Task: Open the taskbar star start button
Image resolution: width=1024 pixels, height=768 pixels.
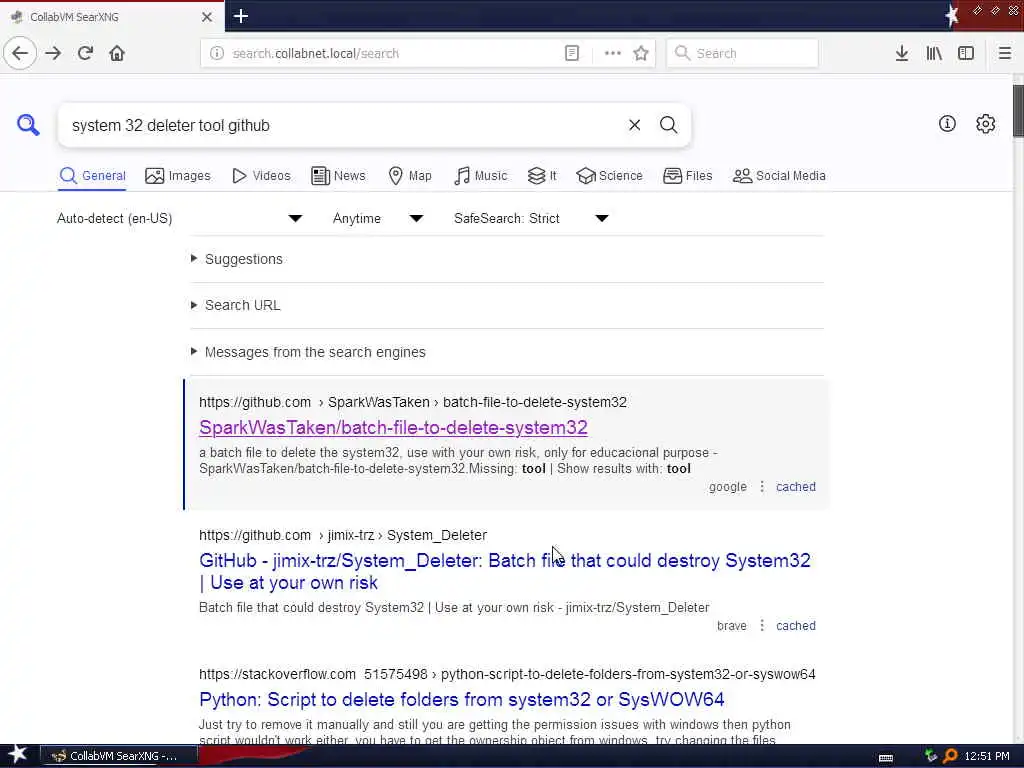Action: click(18, 755)
